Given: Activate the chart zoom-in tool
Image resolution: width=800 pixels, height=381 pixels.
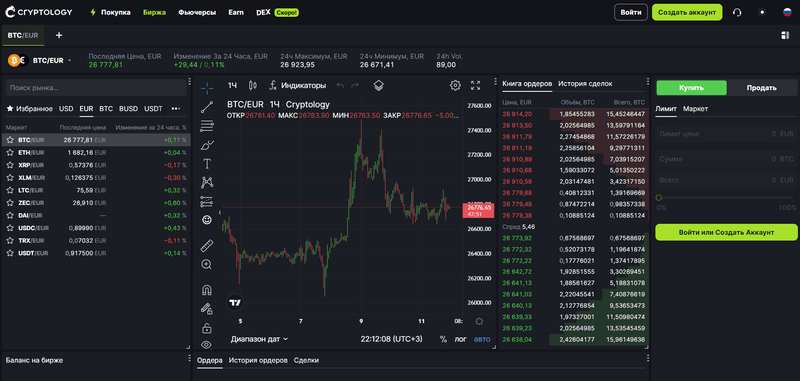Looking at the screenshot, I should tap(207, 264).
